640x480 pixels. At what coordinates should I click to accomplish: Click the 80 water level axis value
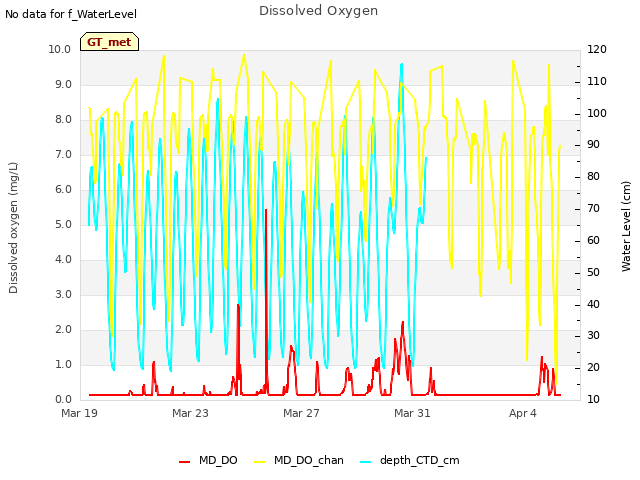593,177
